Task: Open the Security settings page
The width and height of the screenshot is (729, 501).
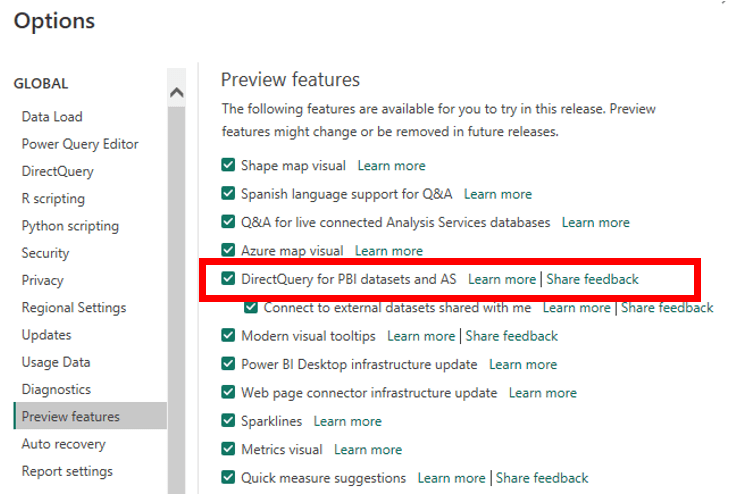Action: point(45,253)
